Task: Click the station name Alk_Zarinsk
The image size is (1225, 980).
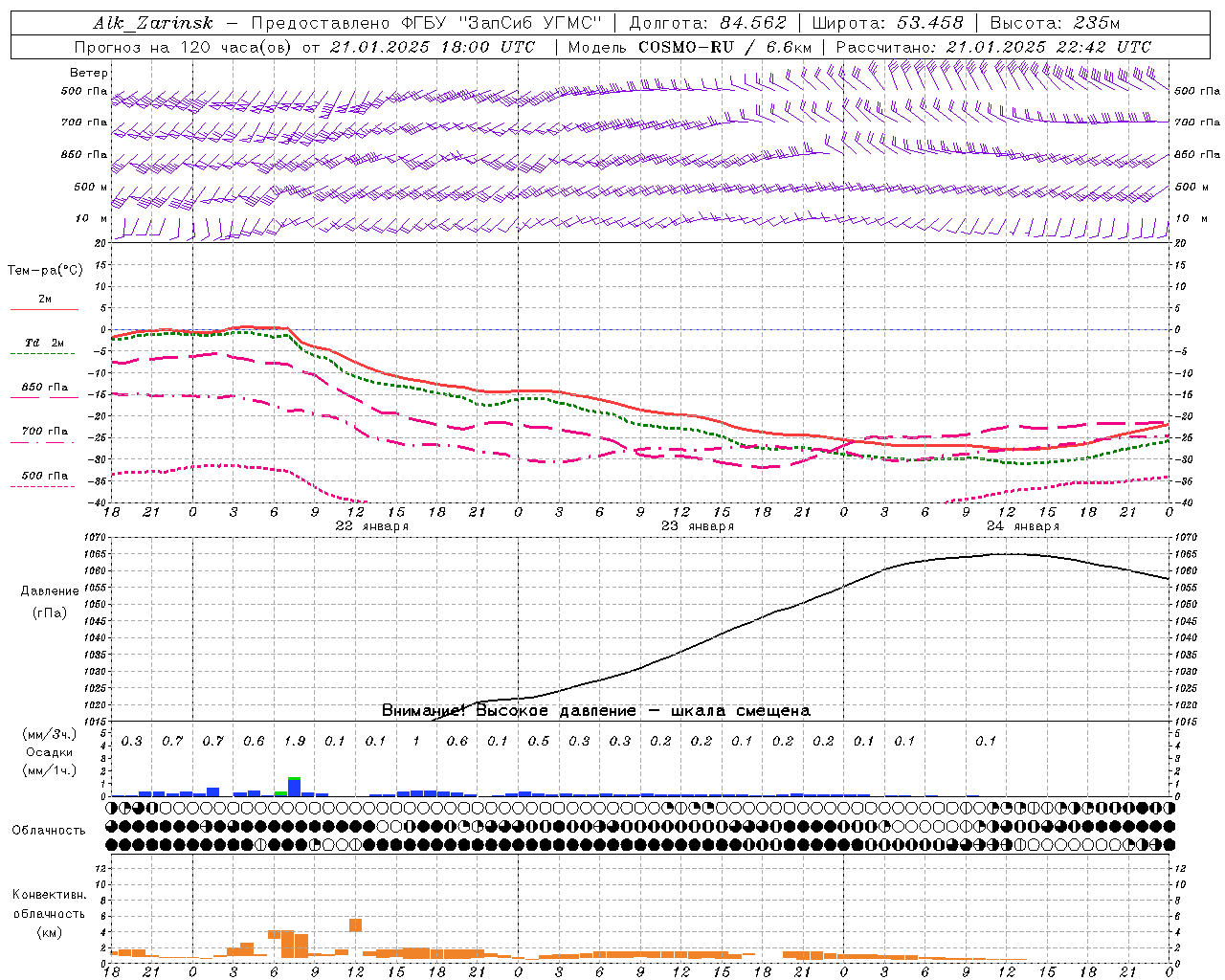Action: click(153, 23)
